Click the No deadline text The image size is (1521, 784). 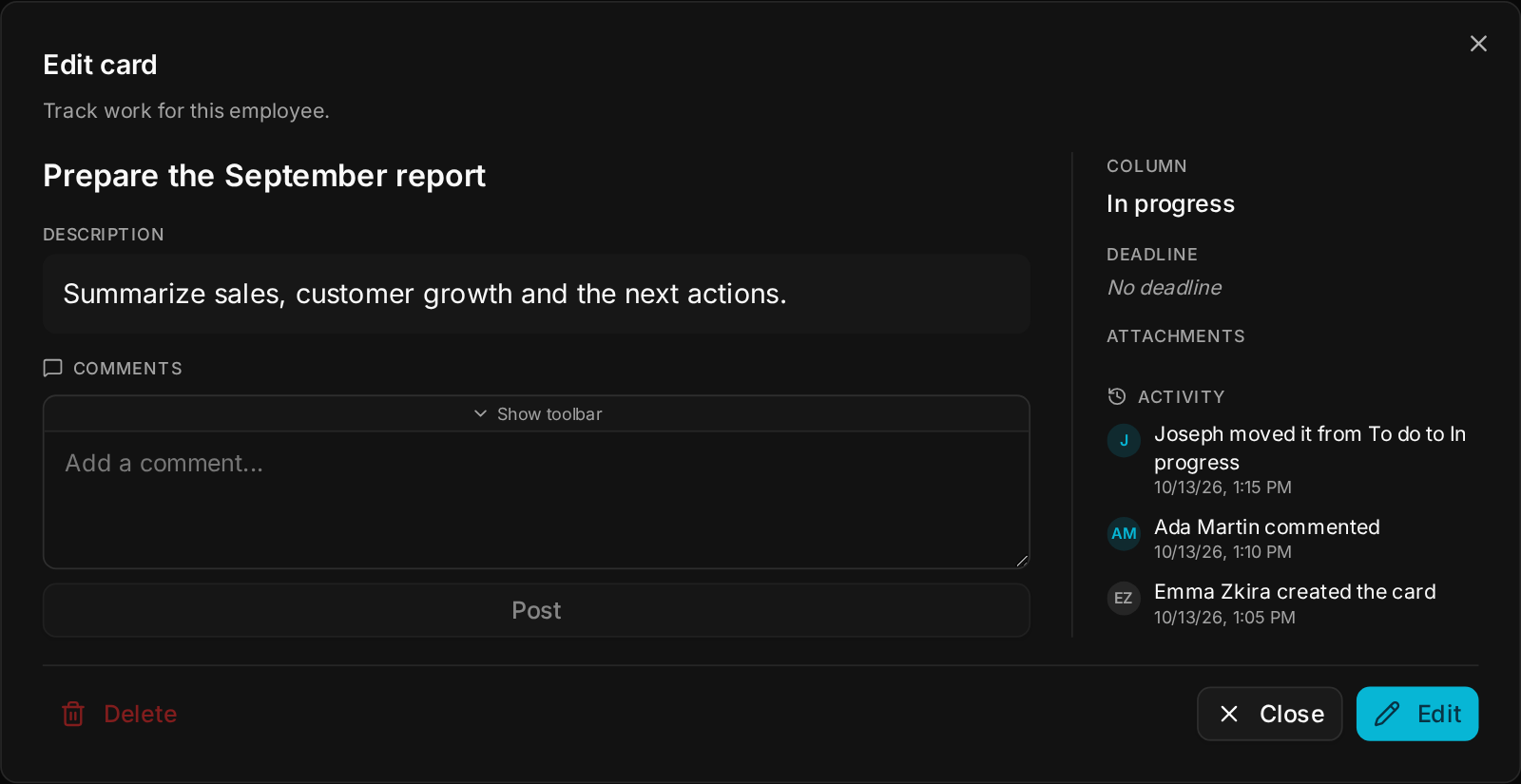1165,287
